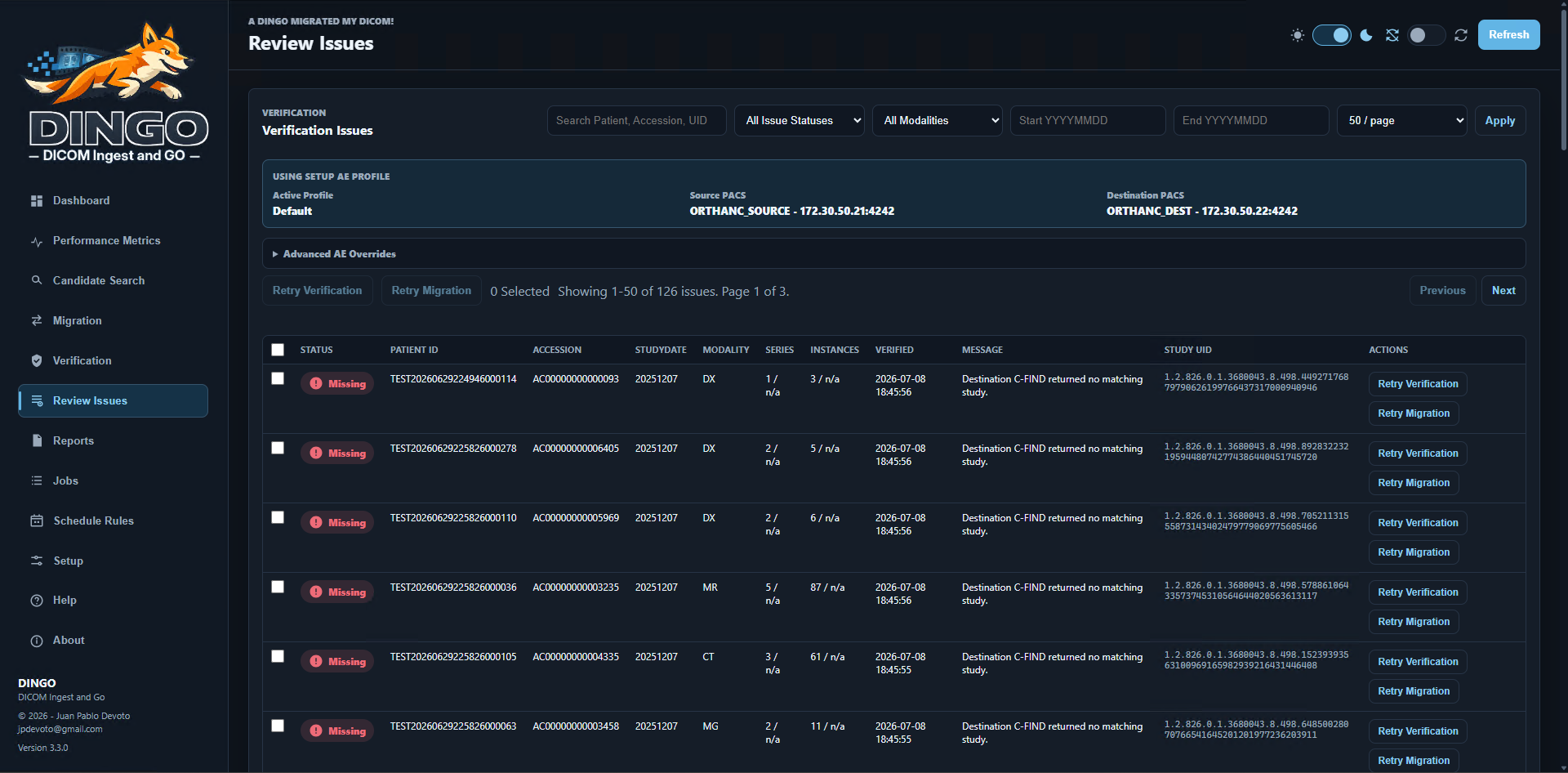Click ORTHANC_DEST - 172.30.50.22:4242 text
Viewport: 1568px width, 773px height.
(x=1202, y=211)
